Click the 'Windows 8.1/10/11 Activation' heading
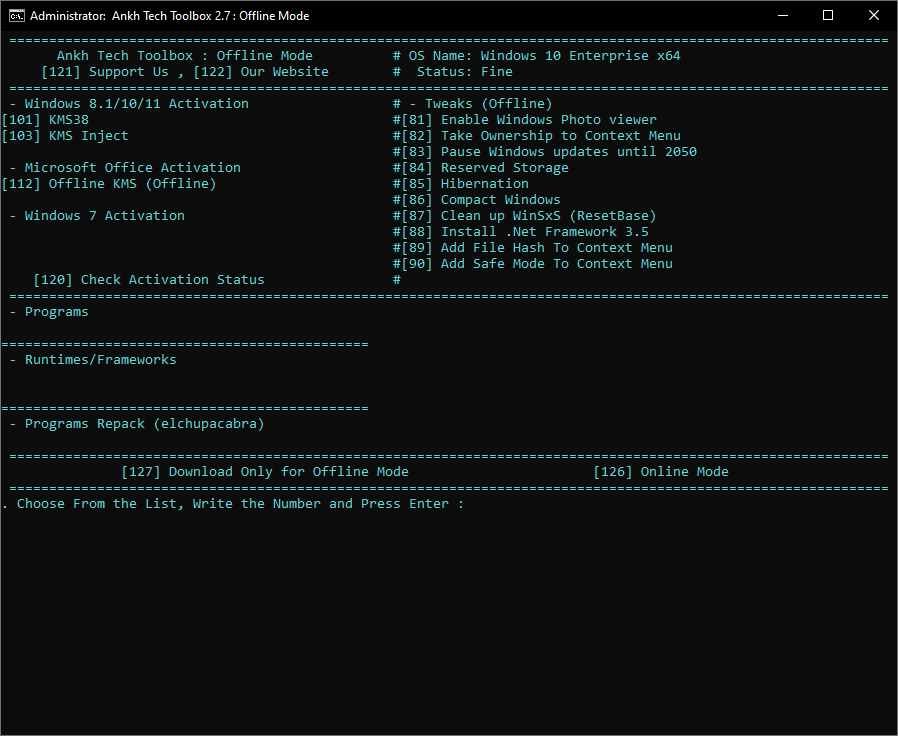This screenshot has height=736, width=898. click(136, 104)
